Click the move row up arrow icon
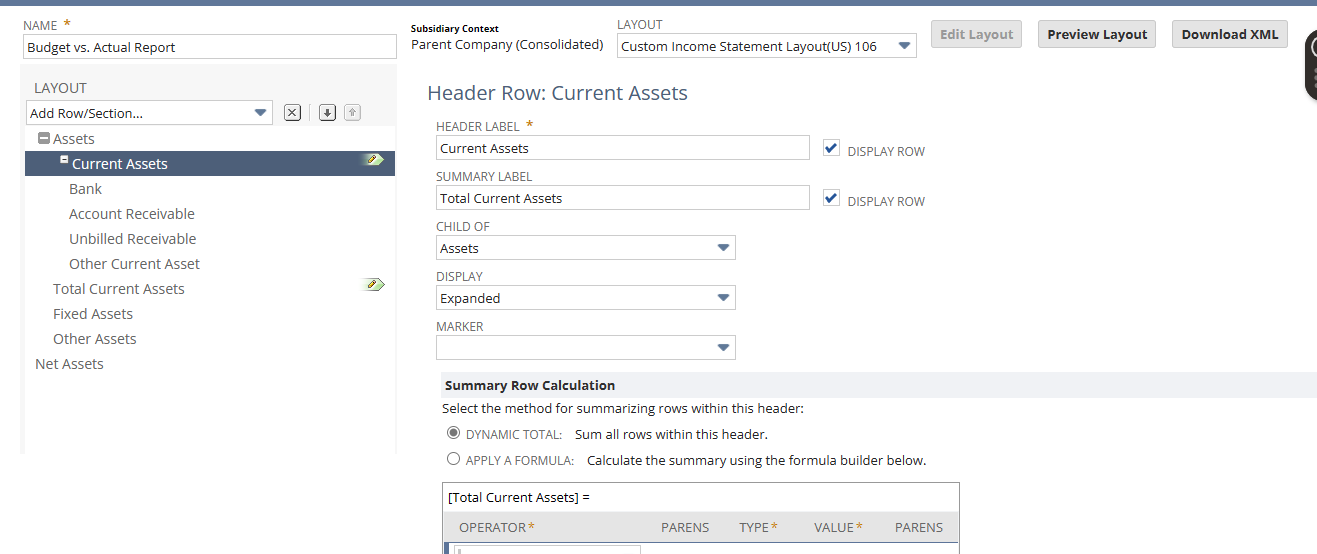Screen dimensions: 1317x554 (352, 113)
